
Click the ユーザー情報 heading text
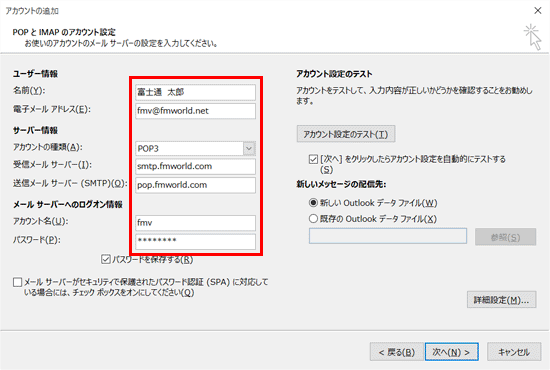(x=35, y=74)
